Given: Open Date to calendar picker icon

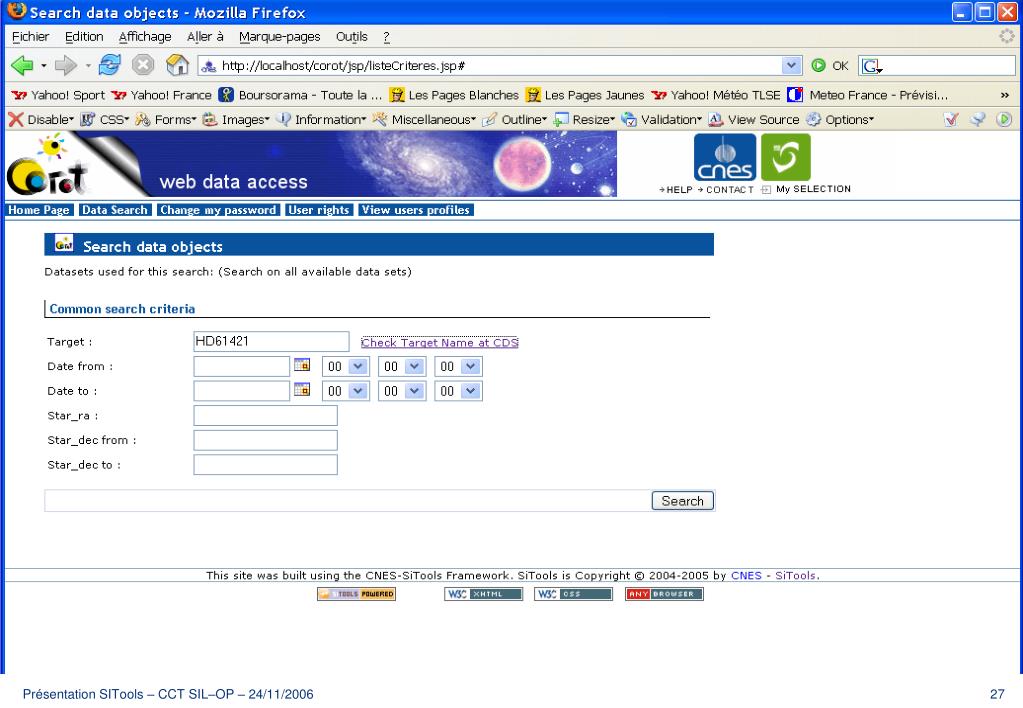Looking at the screenshot, I should [302, 390].
